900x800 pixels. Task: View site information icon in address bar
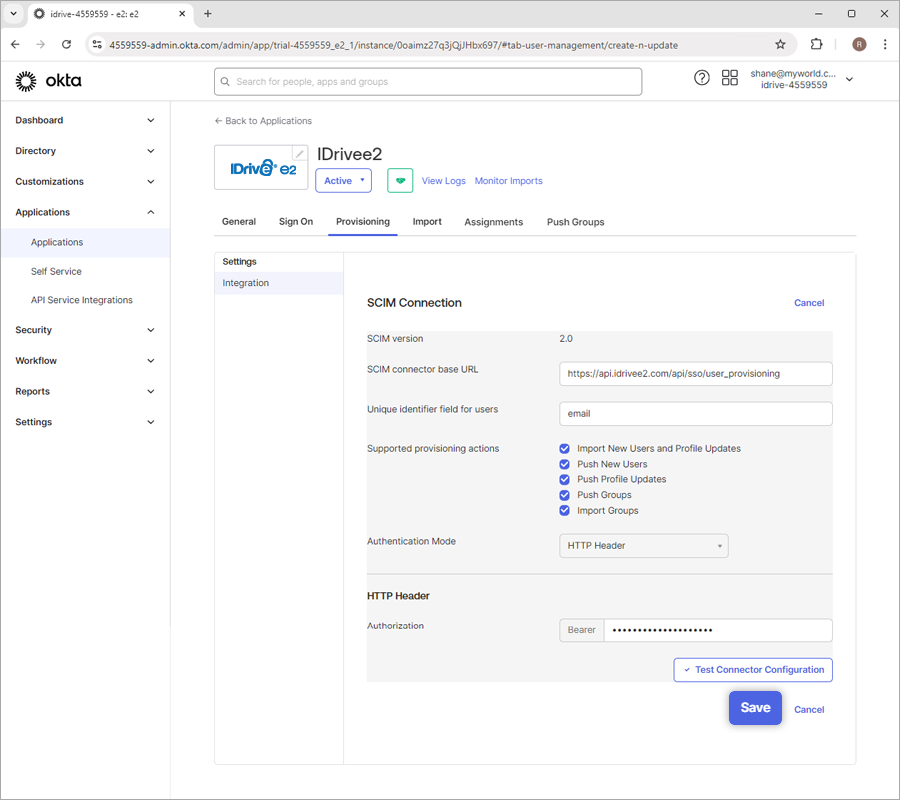(97, 44)
